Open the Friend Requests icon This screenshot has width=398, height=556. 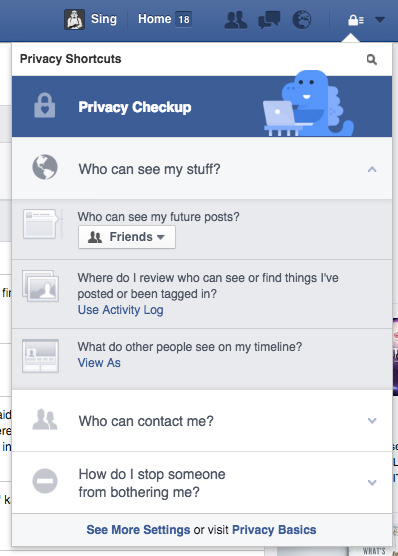pos(236,20)
